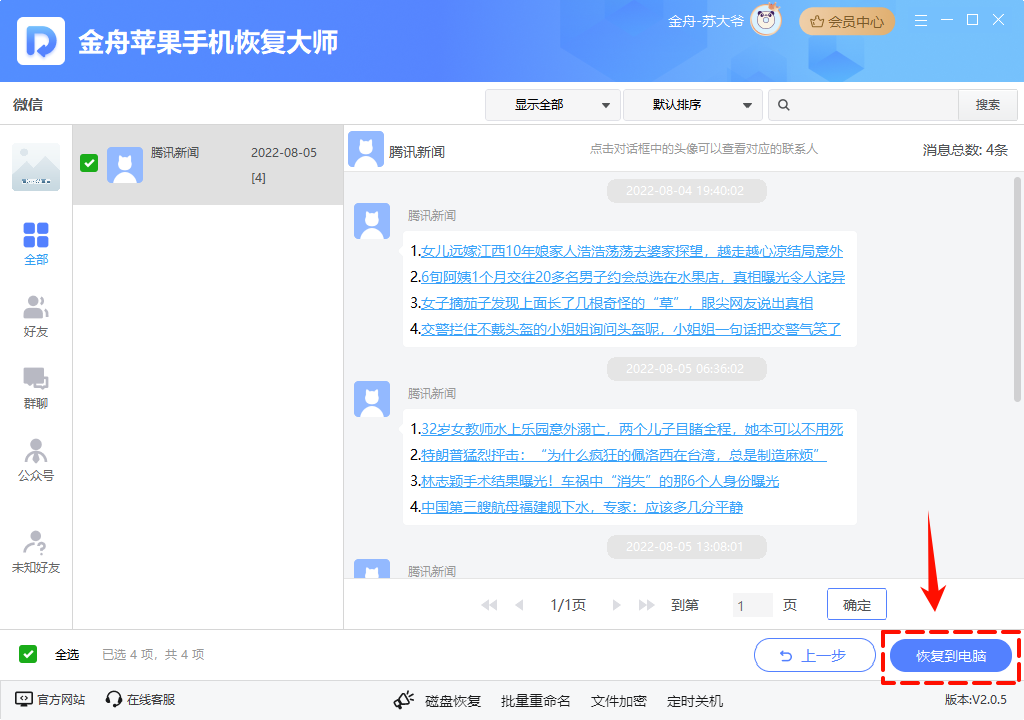Screen dimensions: 1024x720
Task: Open the user avatar profile picture
Action: pos(765,20)
